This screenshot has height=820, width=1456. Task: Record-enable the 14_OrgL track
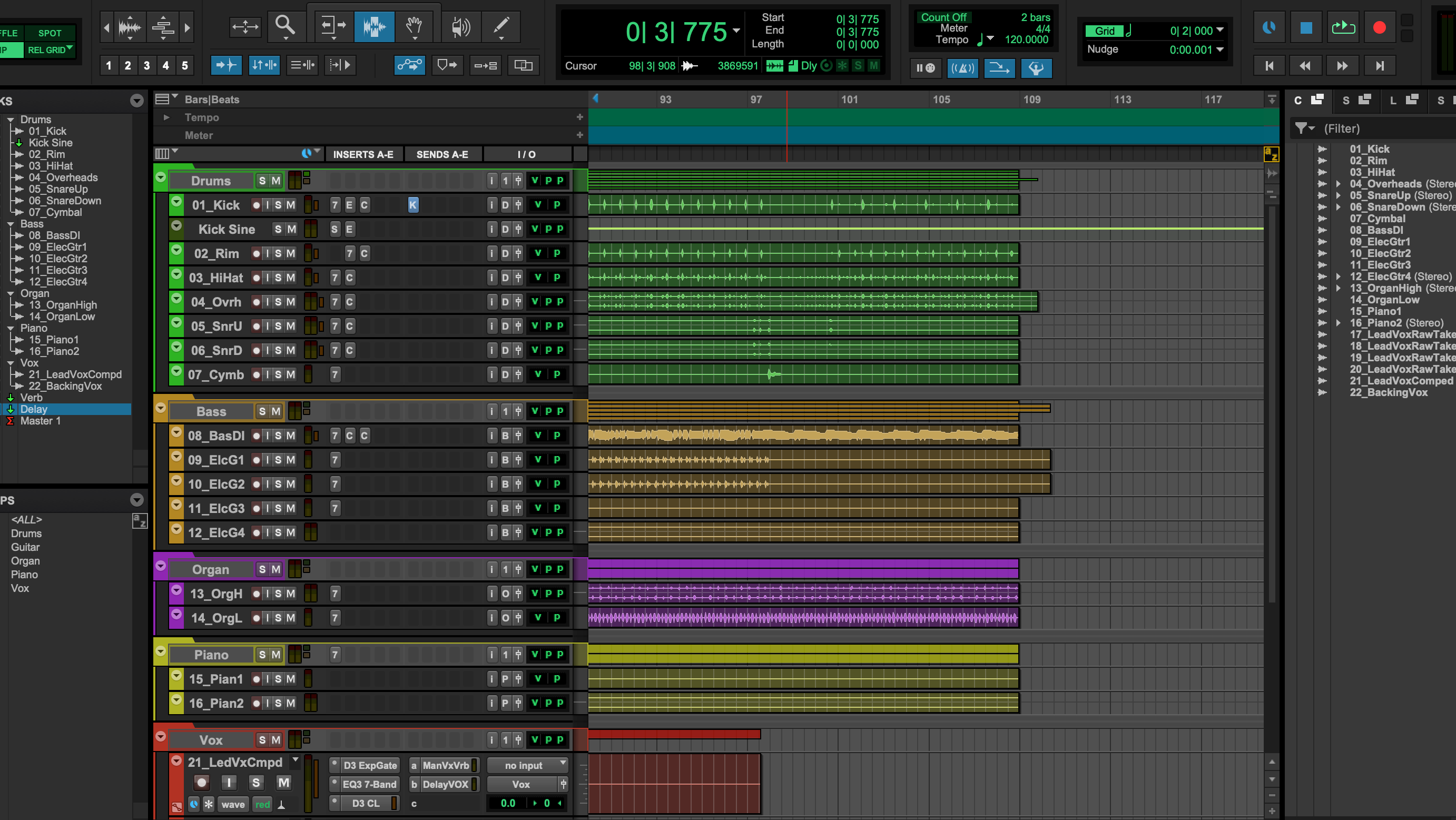point(257,618)
